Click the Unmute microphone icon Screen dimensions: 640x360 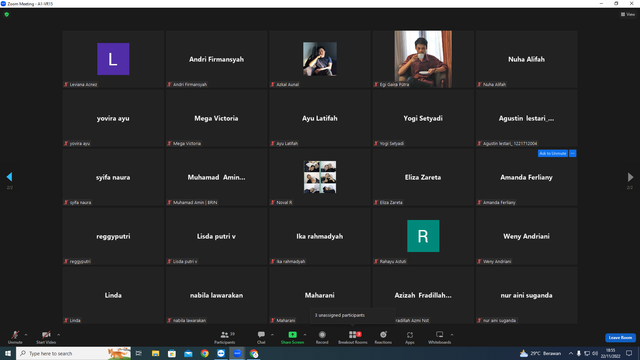15,335
